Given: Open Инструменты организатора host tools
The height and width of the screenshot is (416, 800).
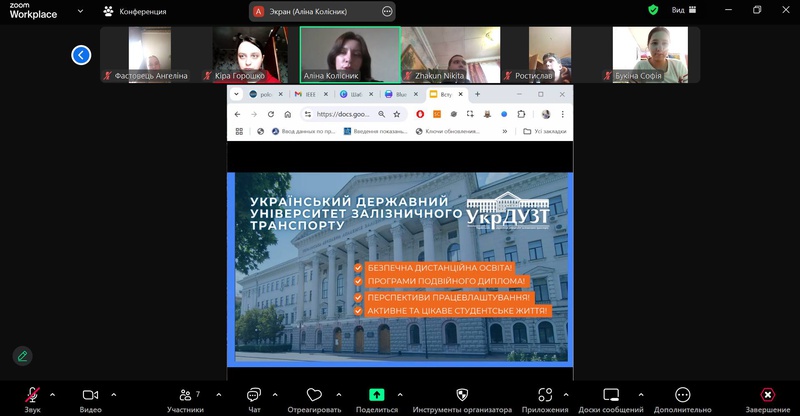Looking at the screenshot, I should [462, 400].
